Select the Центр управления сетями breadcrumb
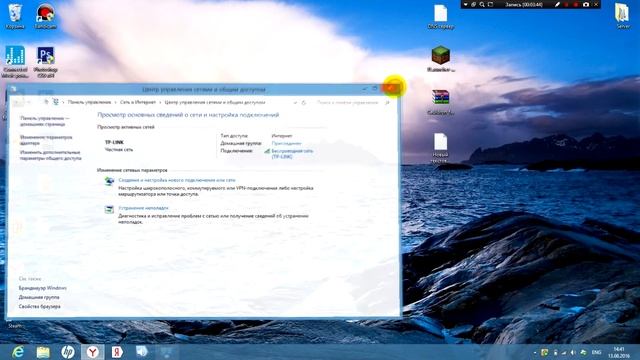The height and width of the screenshot is (360, 640). (x=215, y=102)
